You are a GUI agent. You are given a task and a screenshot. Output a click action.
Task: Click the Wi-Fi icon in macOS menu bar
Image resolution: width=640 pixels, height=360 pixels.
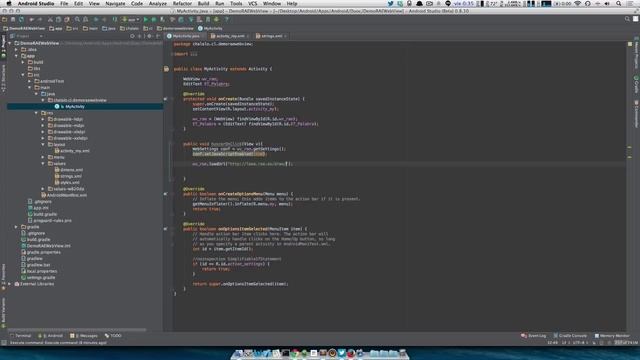578,4
